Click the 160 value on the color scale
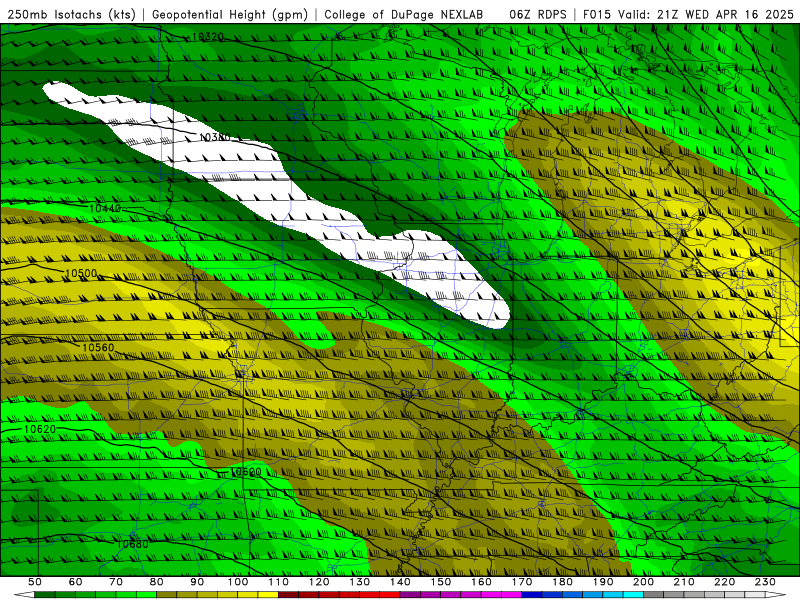 (x=481, y=582)
